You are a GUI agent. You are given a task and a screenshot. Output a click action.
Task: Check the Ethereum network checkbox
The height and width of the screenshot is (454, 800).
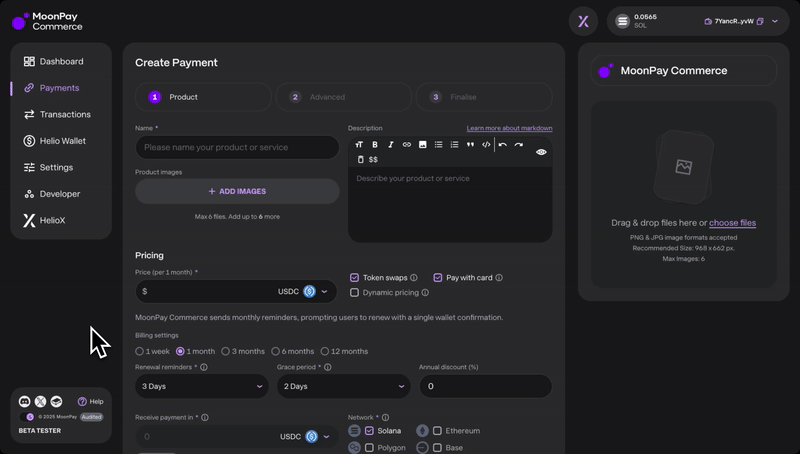pos(437,431)
